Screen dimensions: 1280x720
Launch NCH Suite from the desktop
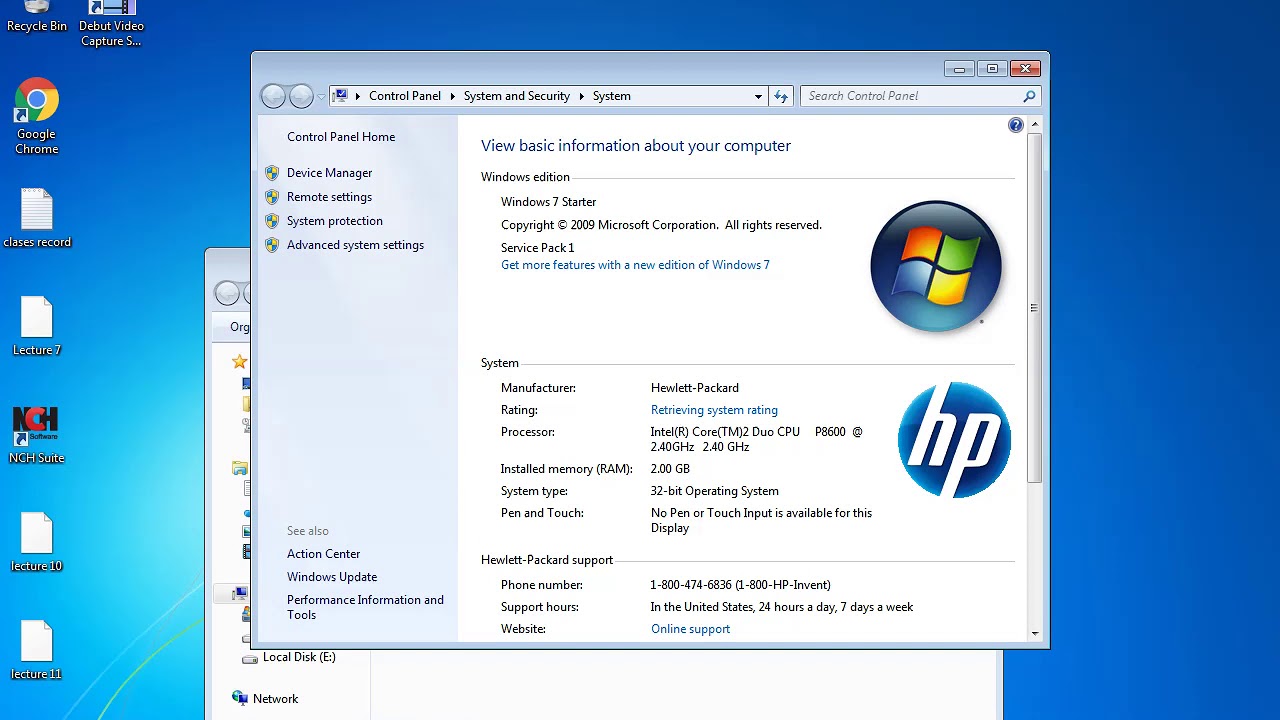tap(35, 421)
